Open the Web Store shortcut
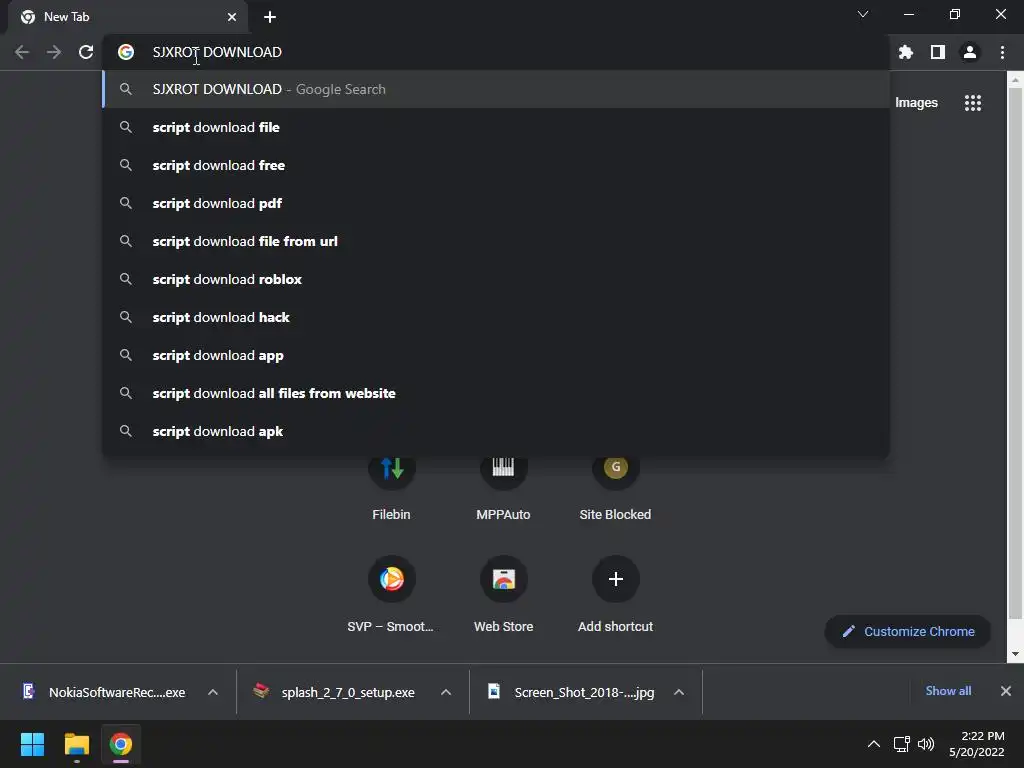This screenshot has height=768, width=1024. coord(504,594)
